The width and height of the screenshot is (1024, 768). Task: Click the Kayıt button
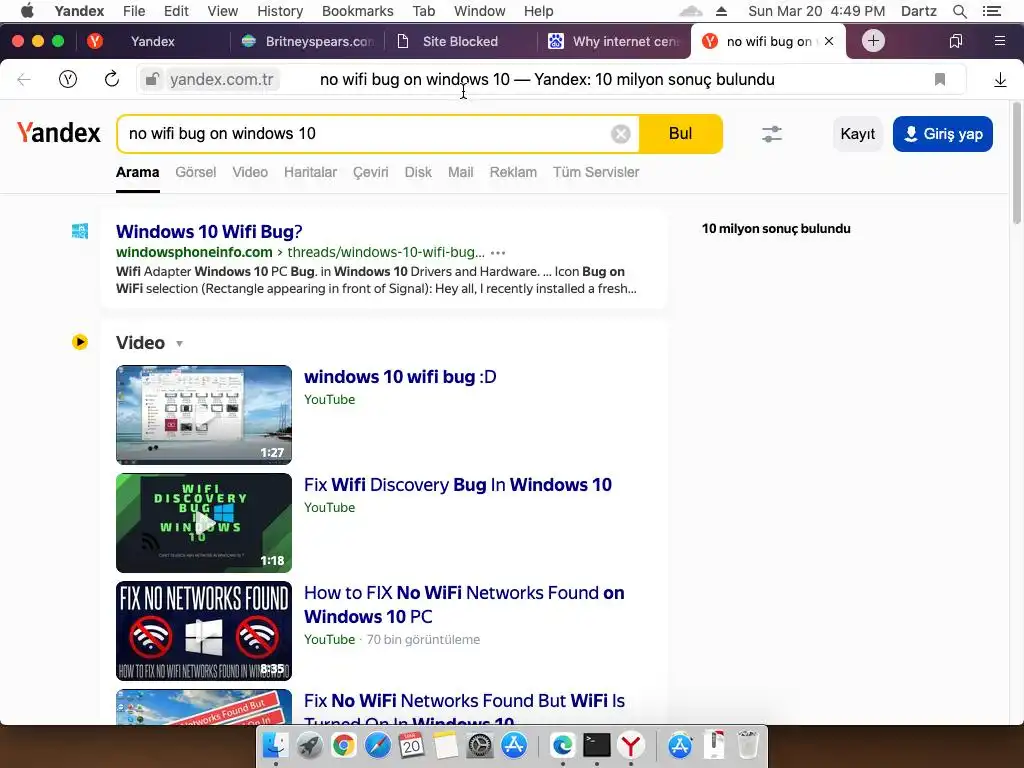857,134
